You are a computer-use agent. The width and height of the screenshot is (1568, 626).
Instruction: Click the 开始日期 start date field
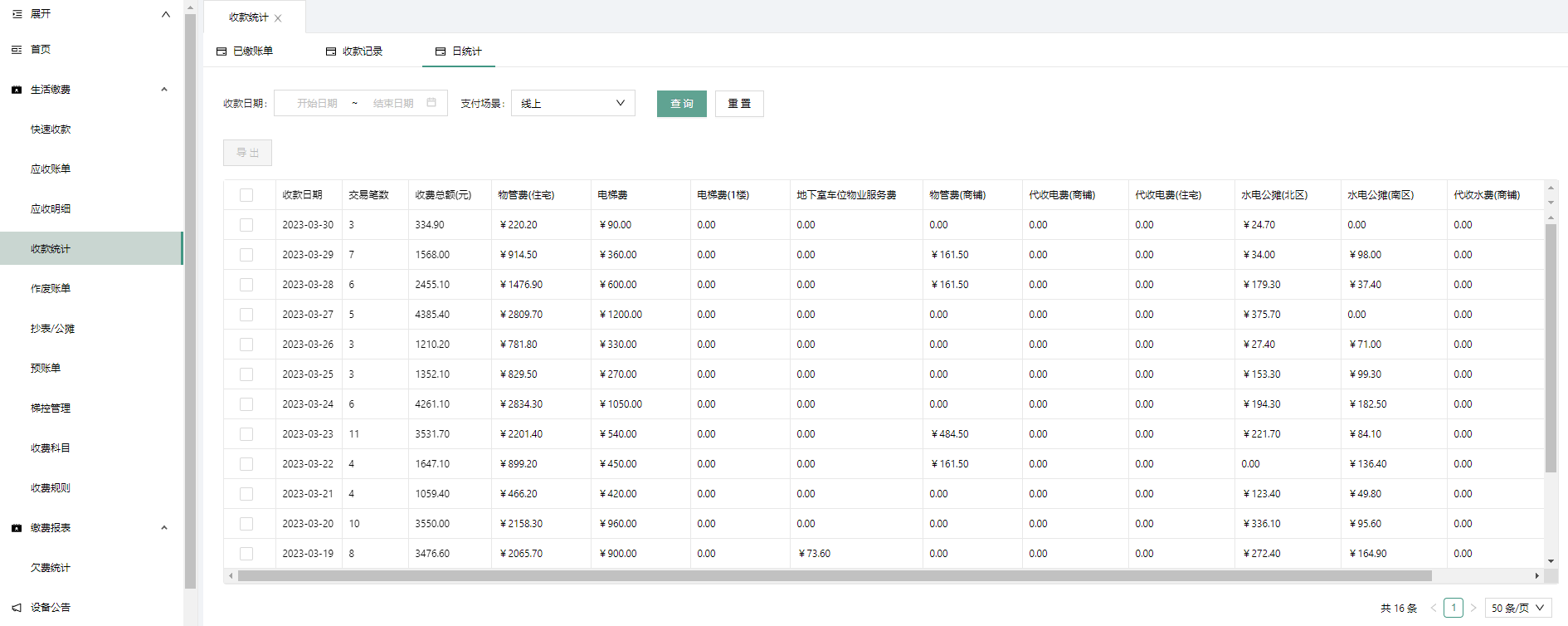(x=317, y=104)
